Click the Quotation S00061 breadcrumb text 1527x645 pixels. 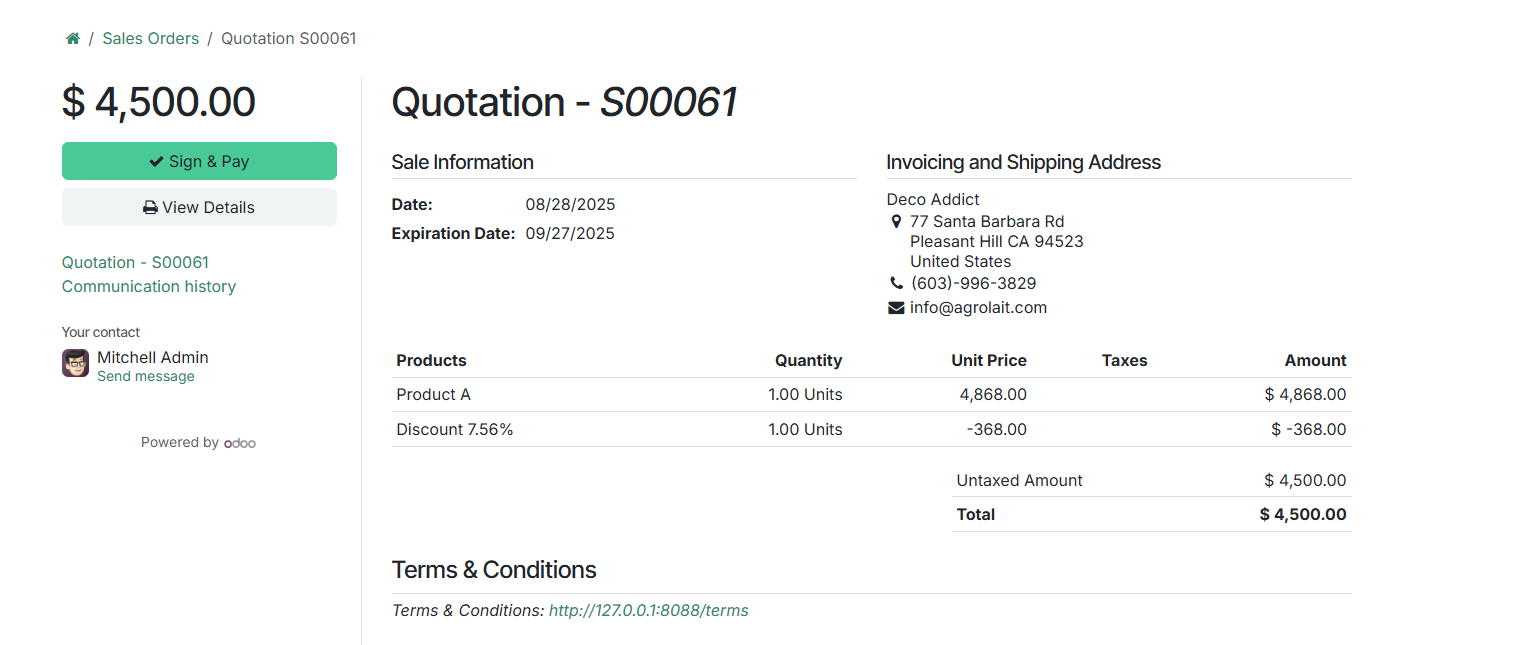coord(288,39)
